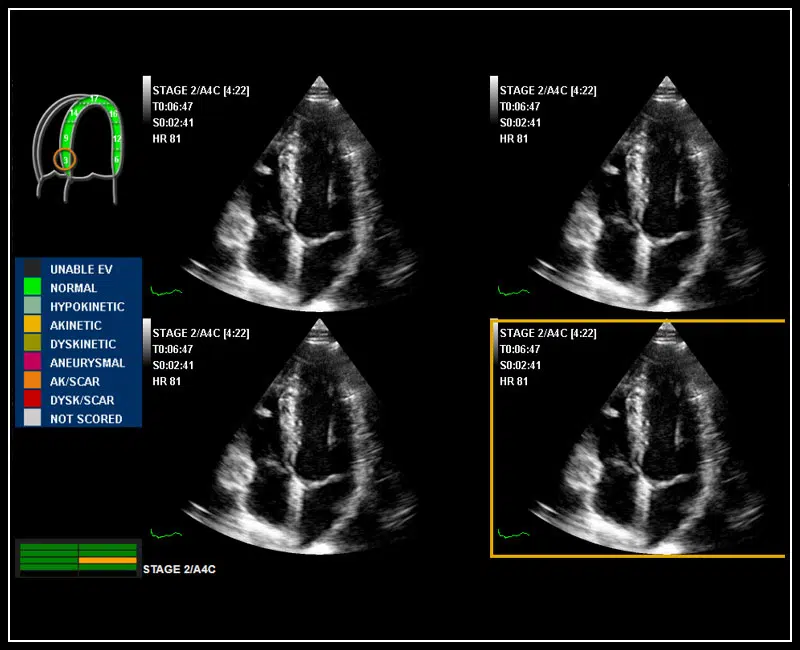Pick the ANEURYSMAL score option
This screenshot has height=650, width=800.
(33, 363)
